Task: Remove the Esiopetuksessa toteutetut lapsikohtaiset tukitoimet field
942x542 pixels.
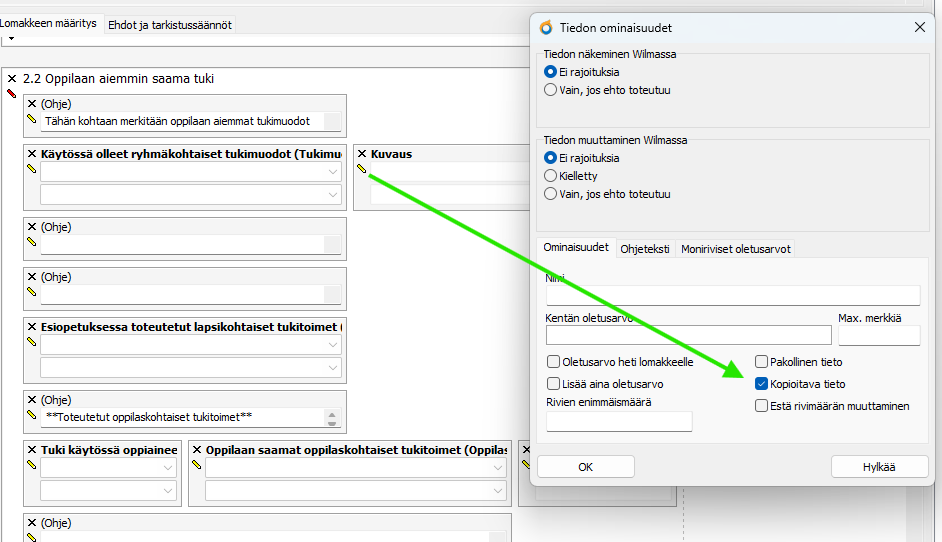Action: (32, 327)
